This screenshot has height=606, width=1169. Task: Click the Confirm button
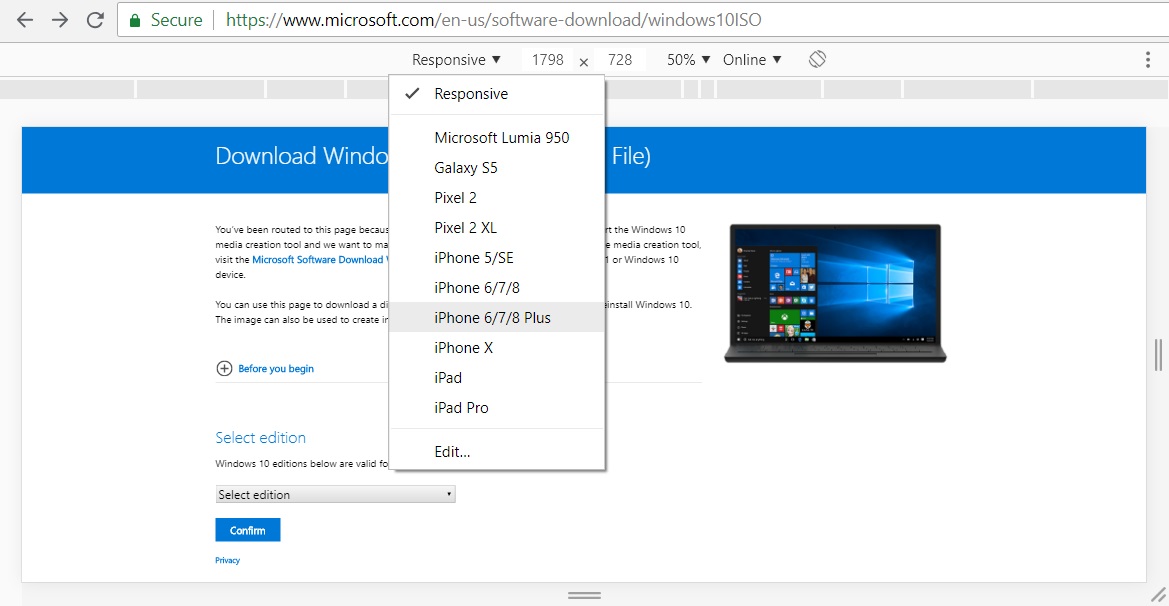(x=248, y=530)
